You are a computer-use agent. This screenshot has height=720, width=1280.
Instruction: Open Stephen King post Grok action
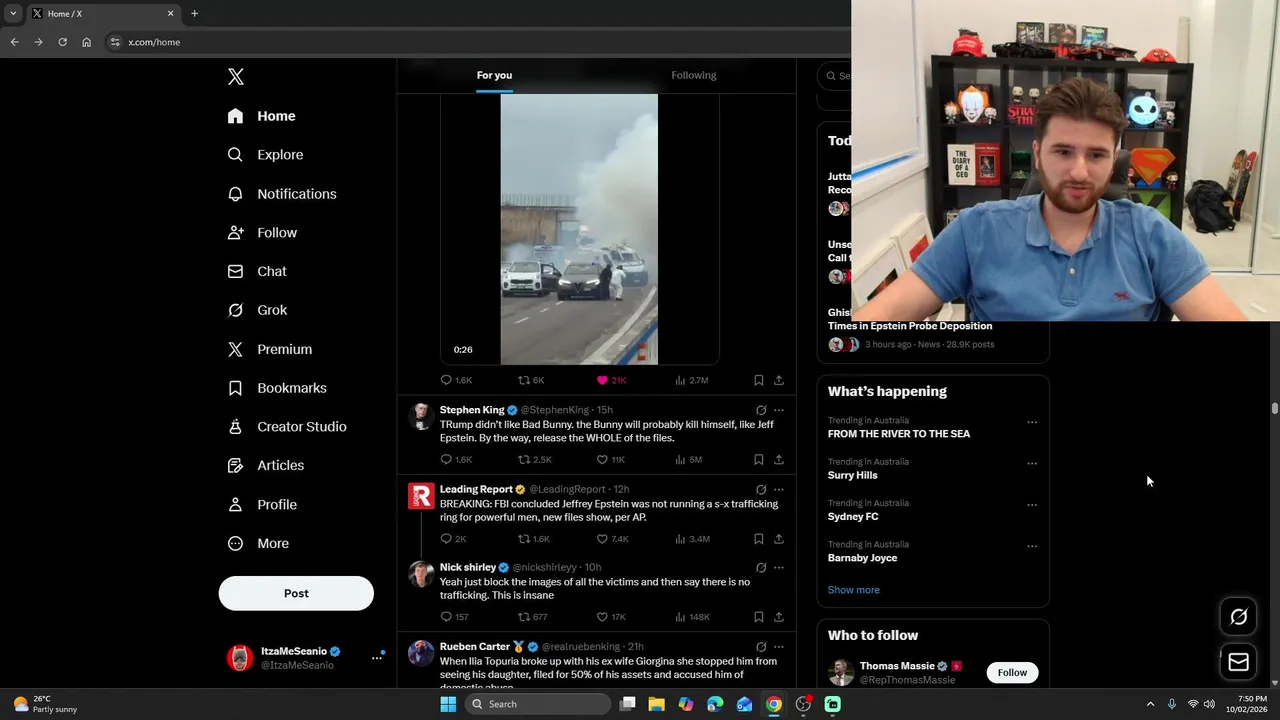[x=761, y=410]
